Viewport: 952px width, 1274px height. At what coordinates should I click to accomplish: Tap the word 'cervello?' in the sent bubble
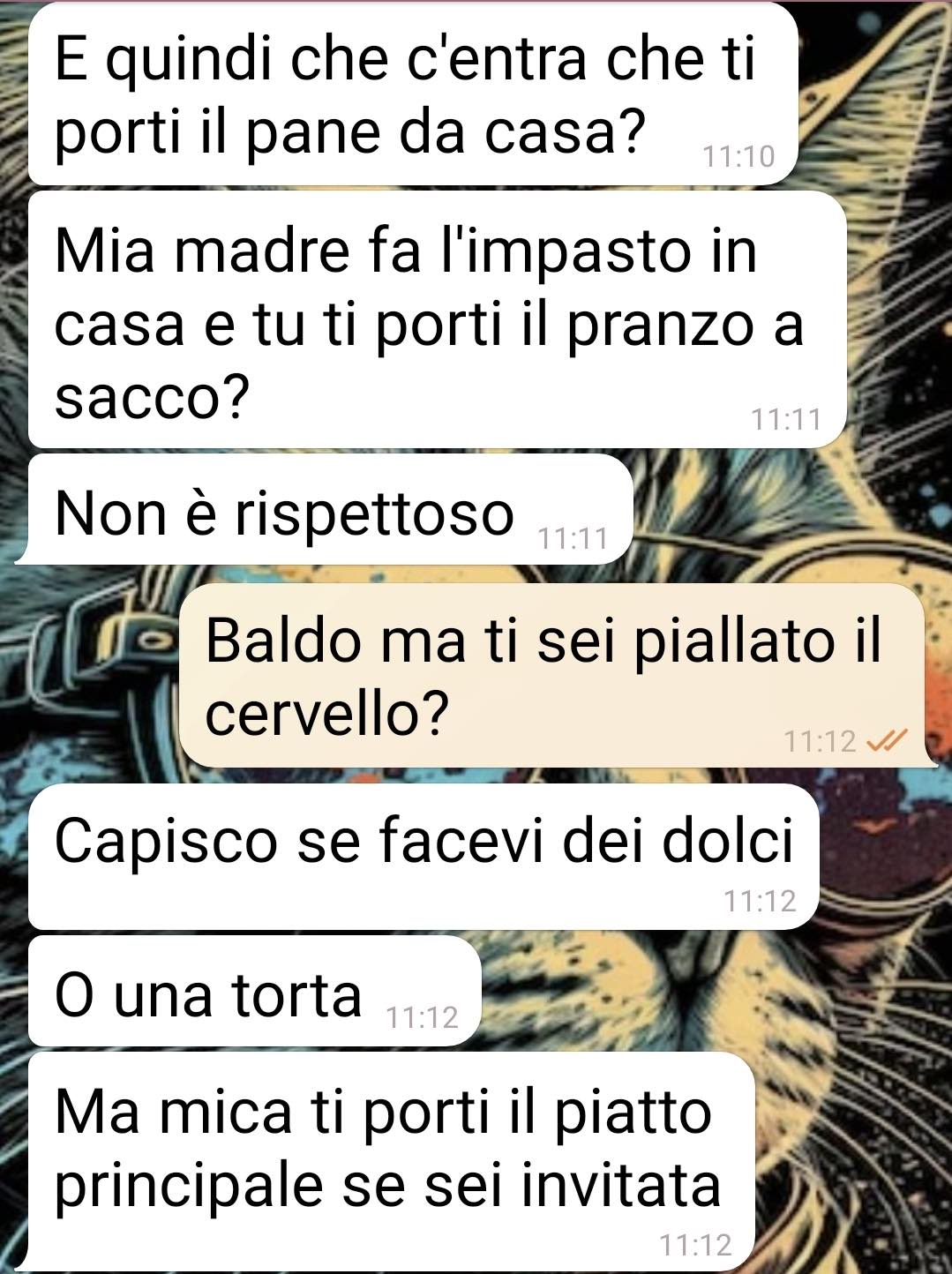tap(327, 713)
